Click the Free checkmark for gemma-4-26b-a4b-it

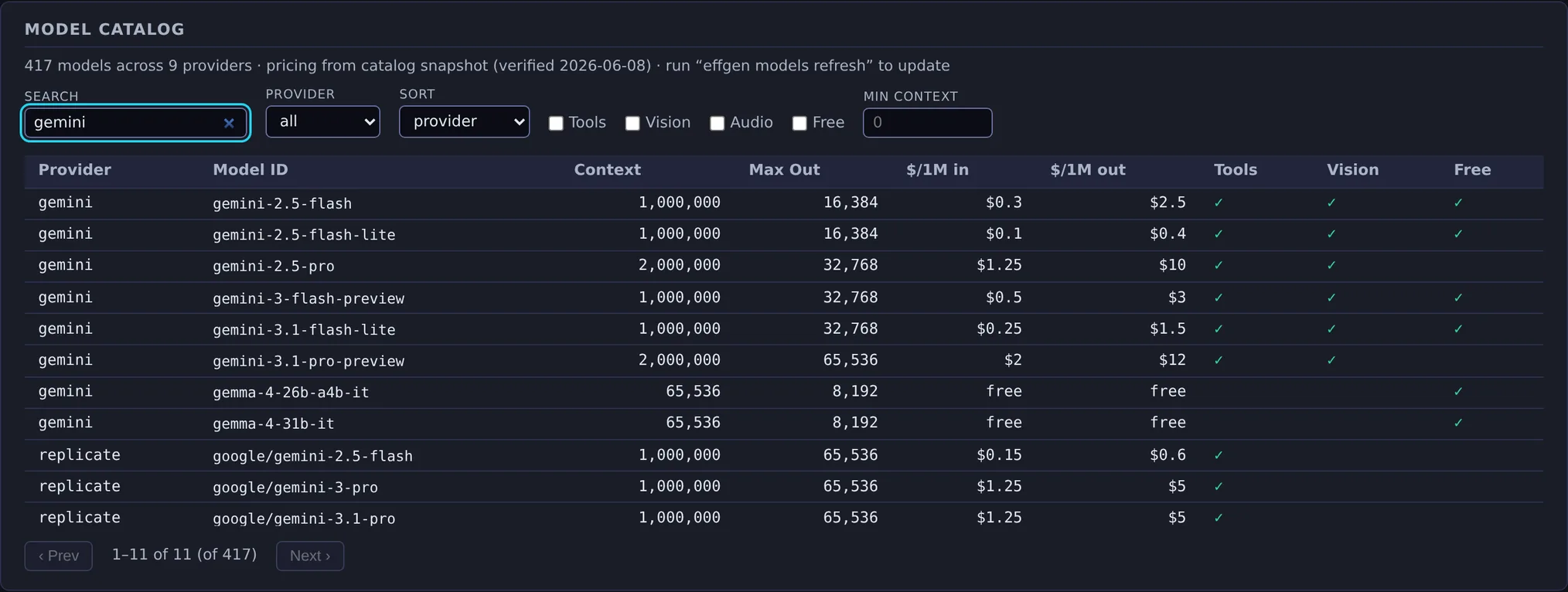click(1458, 392)
